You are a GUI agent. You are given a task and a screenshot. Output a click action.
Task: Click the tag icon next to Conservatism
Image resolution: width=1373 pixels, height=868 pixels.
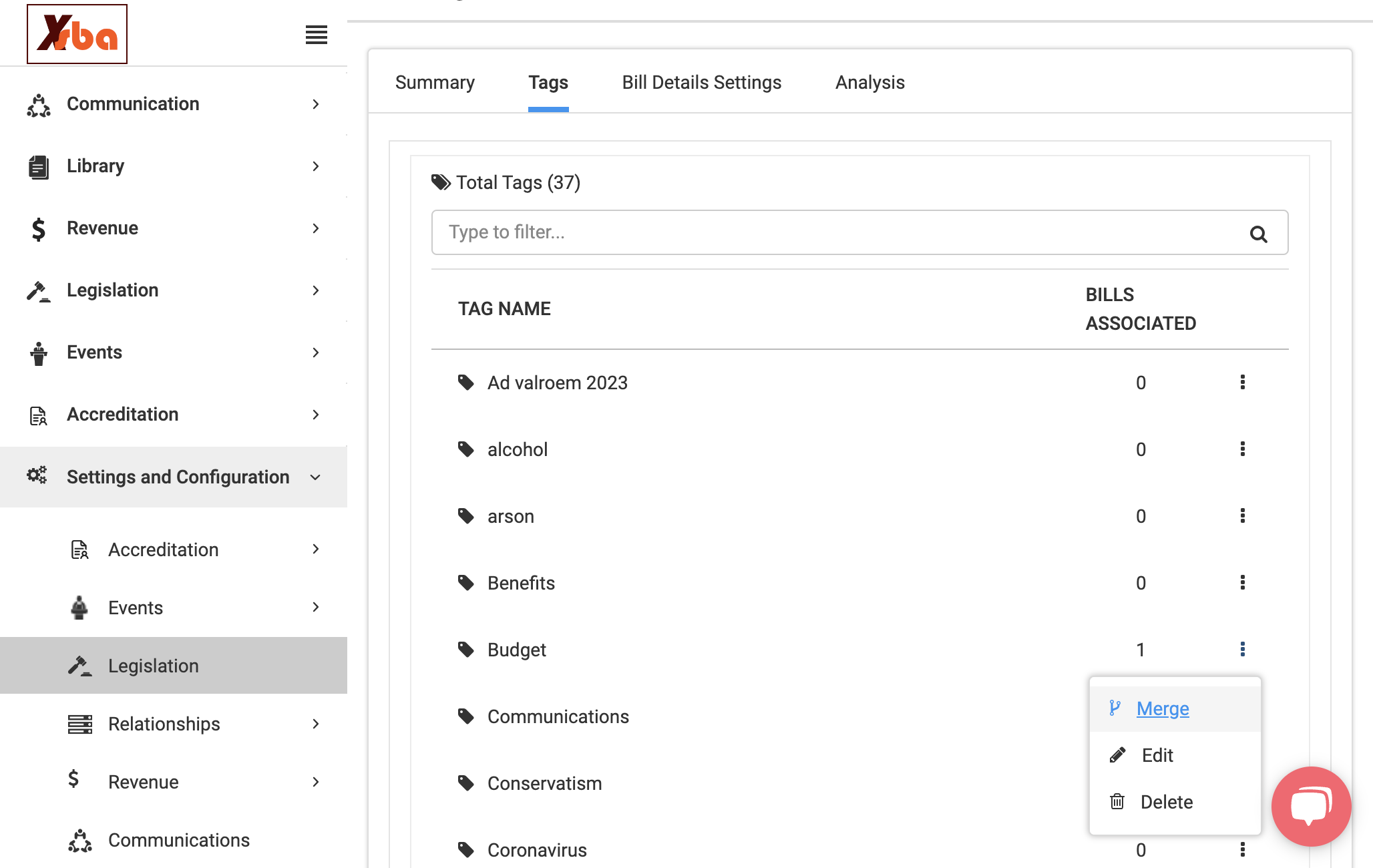tap(466, 783)
